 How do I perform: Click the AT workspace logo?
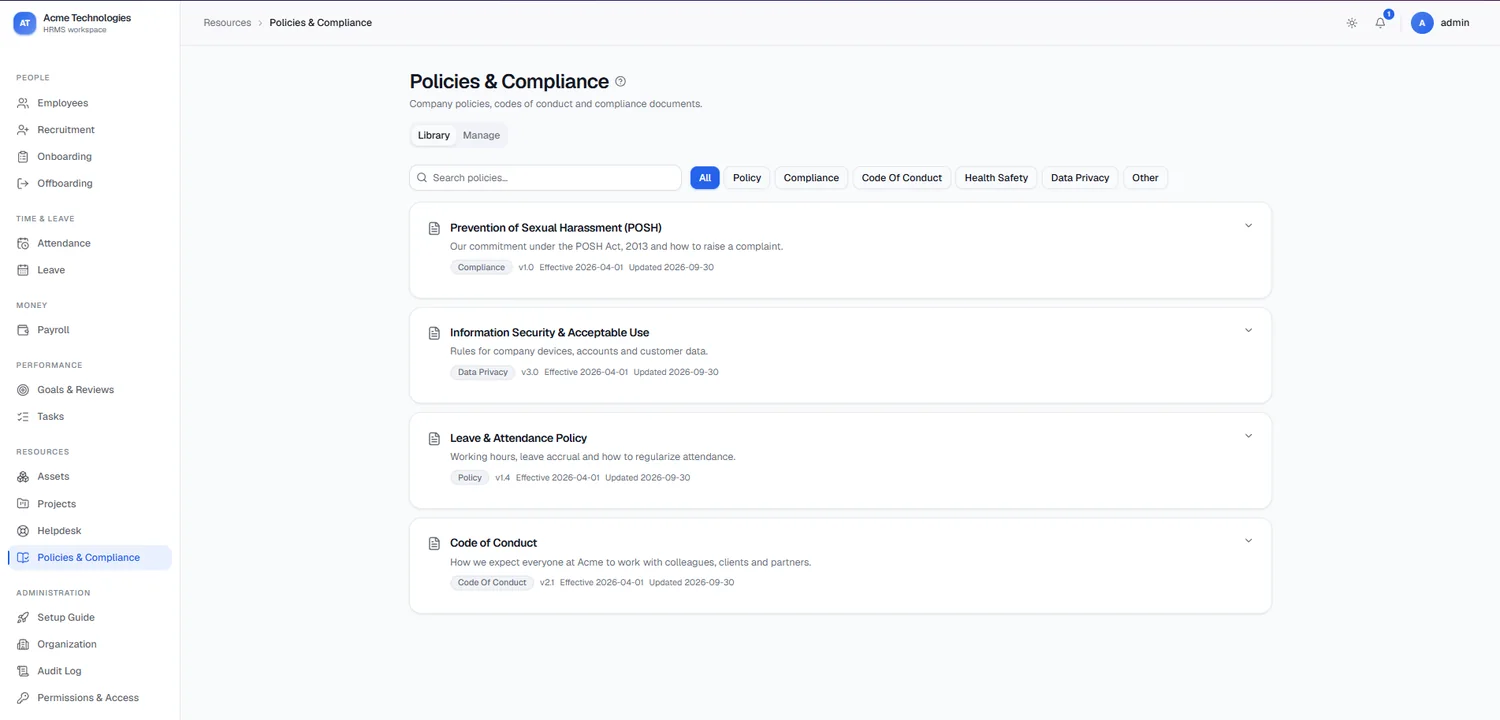pos(24,23)
